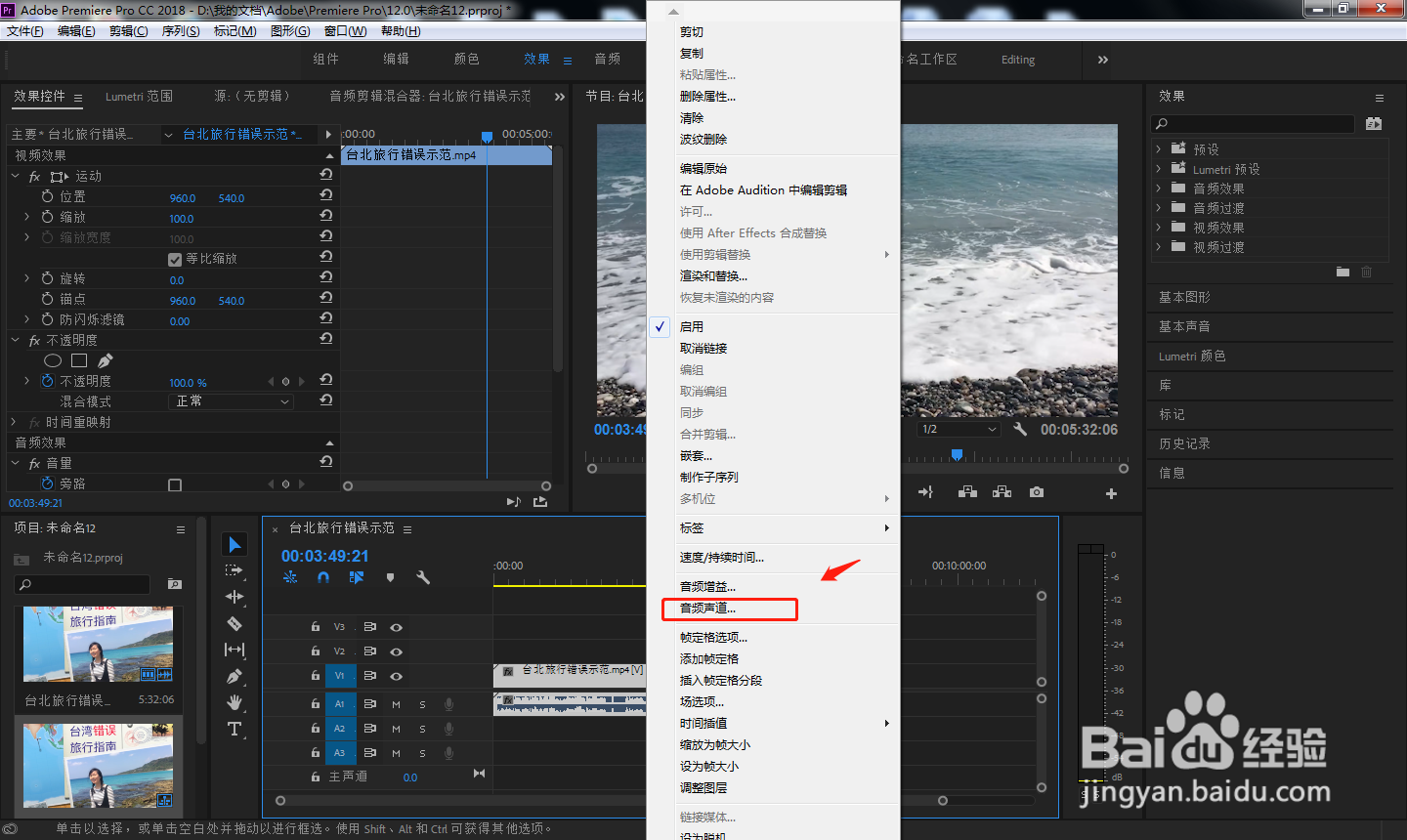Open playback resolution 1/2 dropdown
1407x840 pixels.
[x=959, y=429]
